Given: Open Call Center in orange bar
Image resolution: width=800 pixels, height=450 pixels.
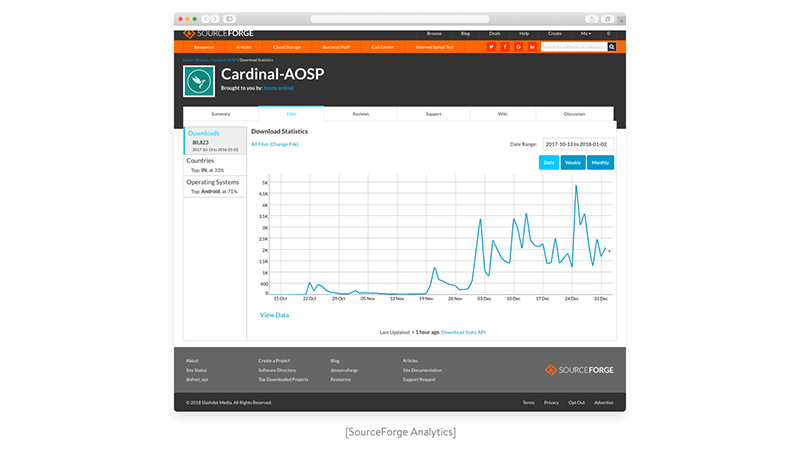Looking at the screenshot, I should tap(383, 47).
